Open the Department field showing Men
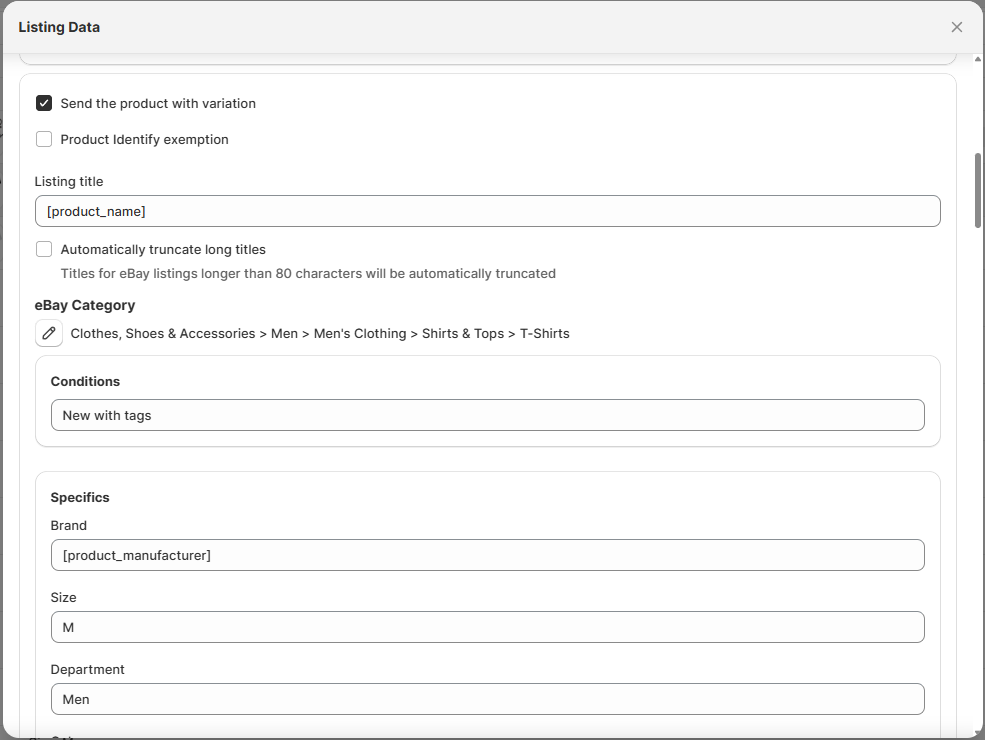985x740 pixels. [x=487, y=699]
